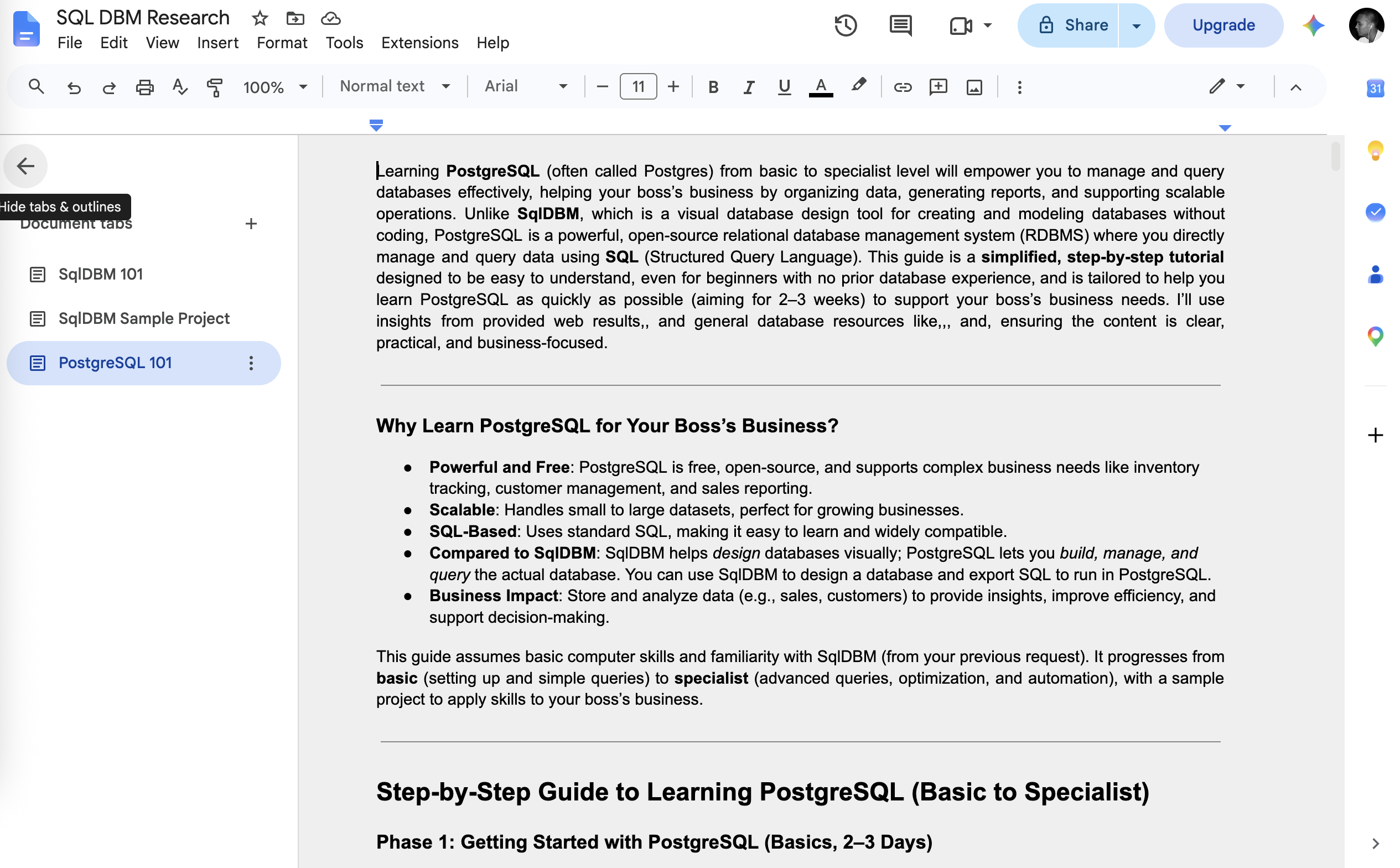1400x868 pixels.
Task: Open highlight color picker
Action: [858, 86]
